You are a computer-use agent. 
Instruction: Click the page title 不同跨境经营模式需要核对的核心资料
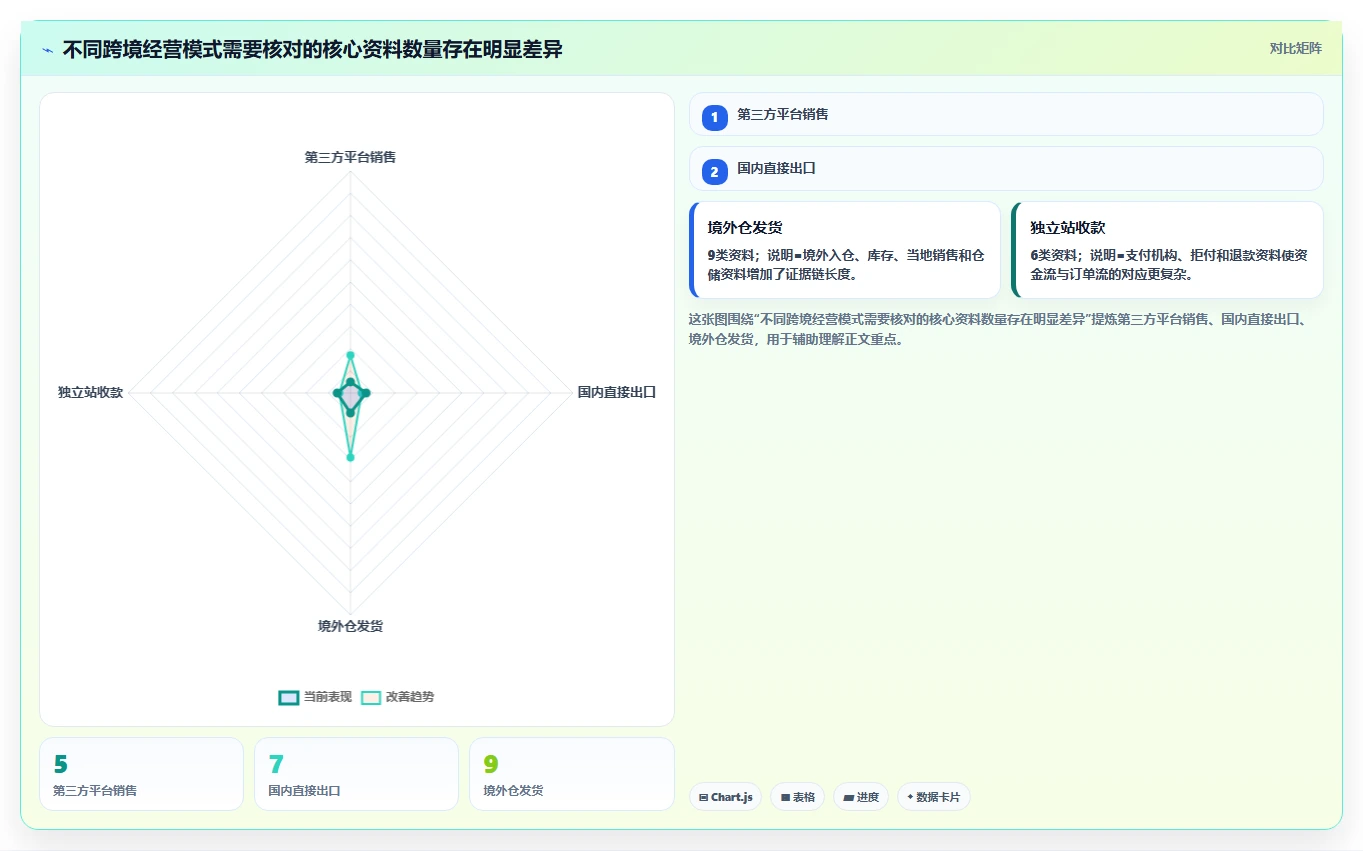click(312, 49)
